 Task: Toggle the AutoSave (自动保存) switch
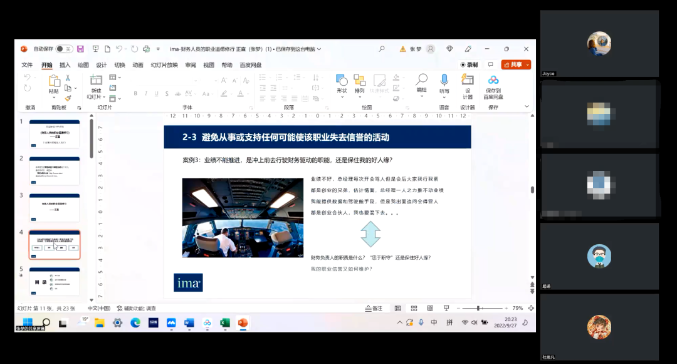tap(64, 49)
